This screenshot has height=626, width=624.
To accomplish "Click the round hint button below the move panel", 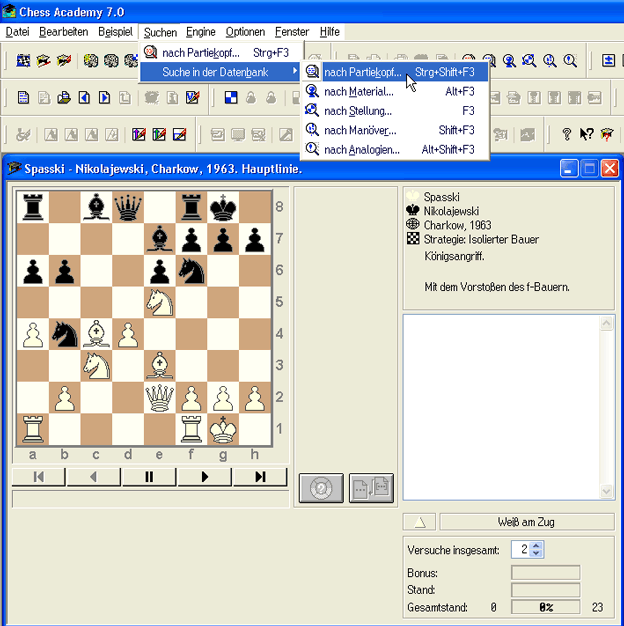I will point(321,488).
